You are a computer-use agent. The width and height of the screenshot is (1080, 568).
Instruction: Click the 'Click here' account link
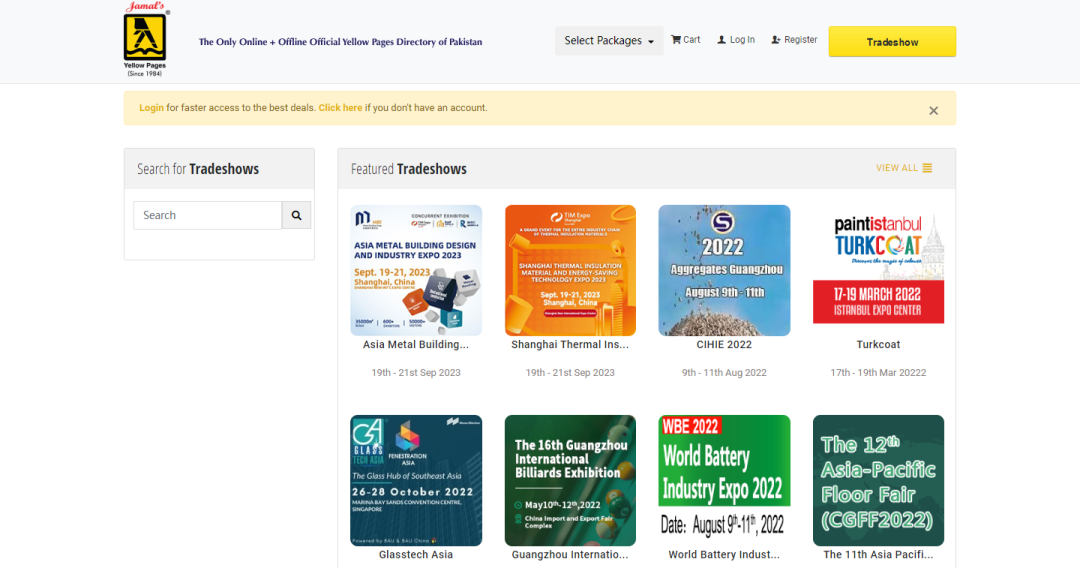340,108
